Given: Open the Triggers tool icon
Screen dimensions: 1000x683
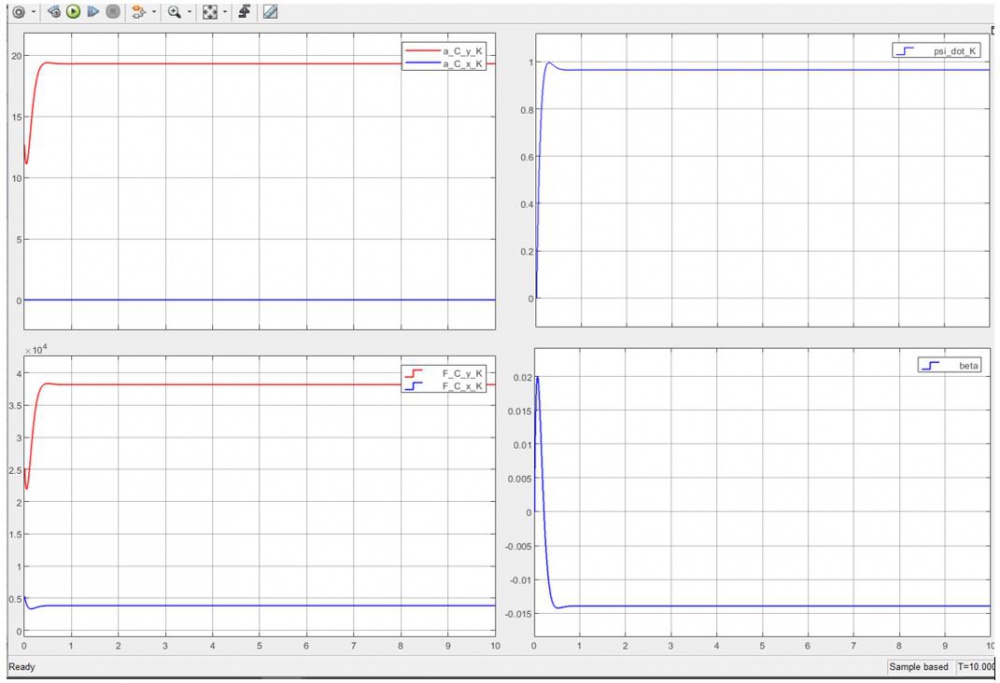Looking at the screenshot, I should pyautogui.click(x=245, y=12).
